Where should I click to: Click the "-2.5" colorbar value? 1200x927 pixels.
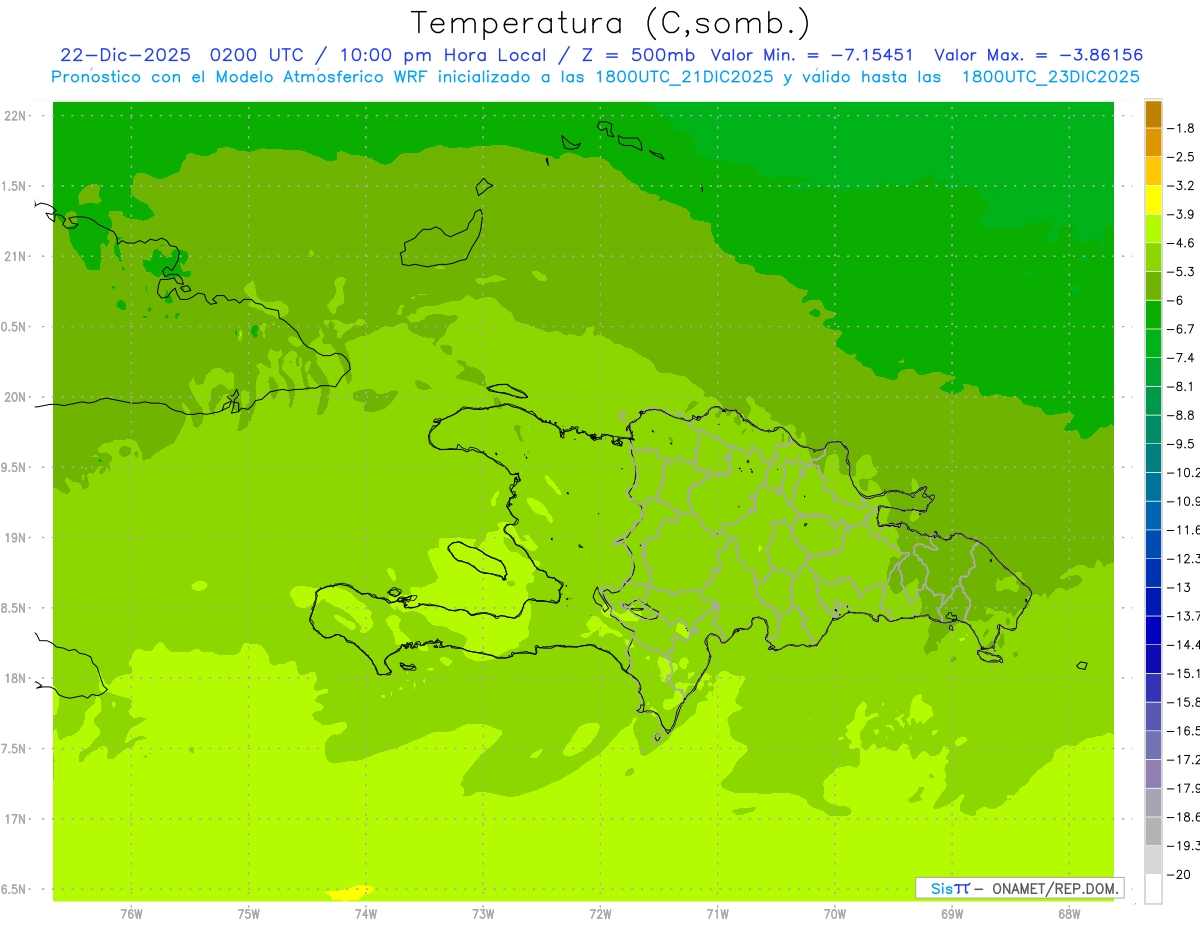pyautogui.click(x=1182, y=157)
